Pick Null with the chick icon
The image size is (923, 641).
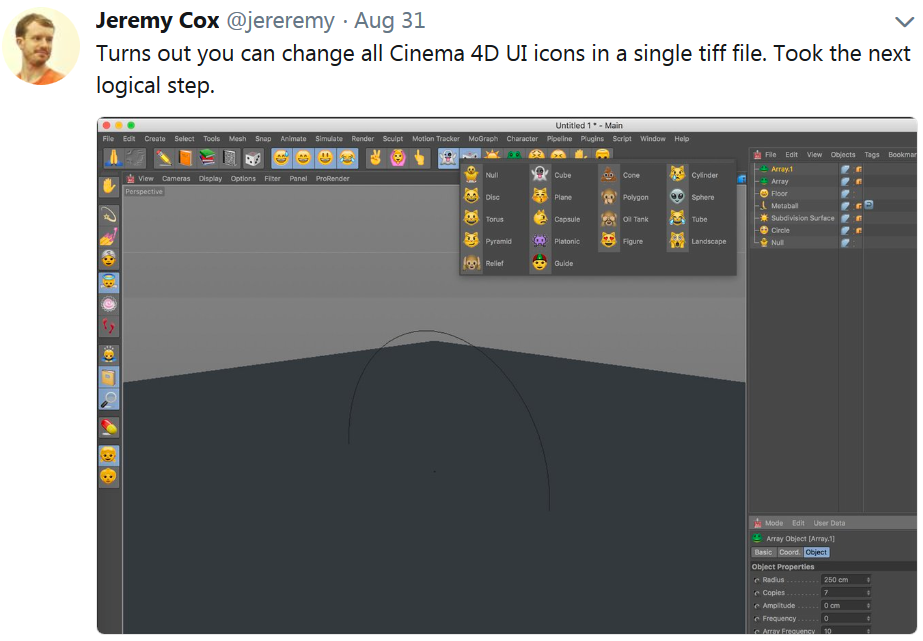click(x=471, y=174)
